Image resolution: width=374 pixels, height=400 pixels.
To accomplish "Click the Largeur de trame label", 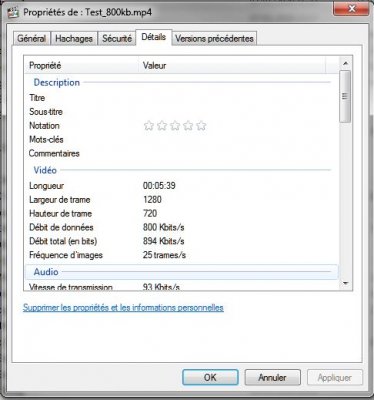I will click(60, 200).
